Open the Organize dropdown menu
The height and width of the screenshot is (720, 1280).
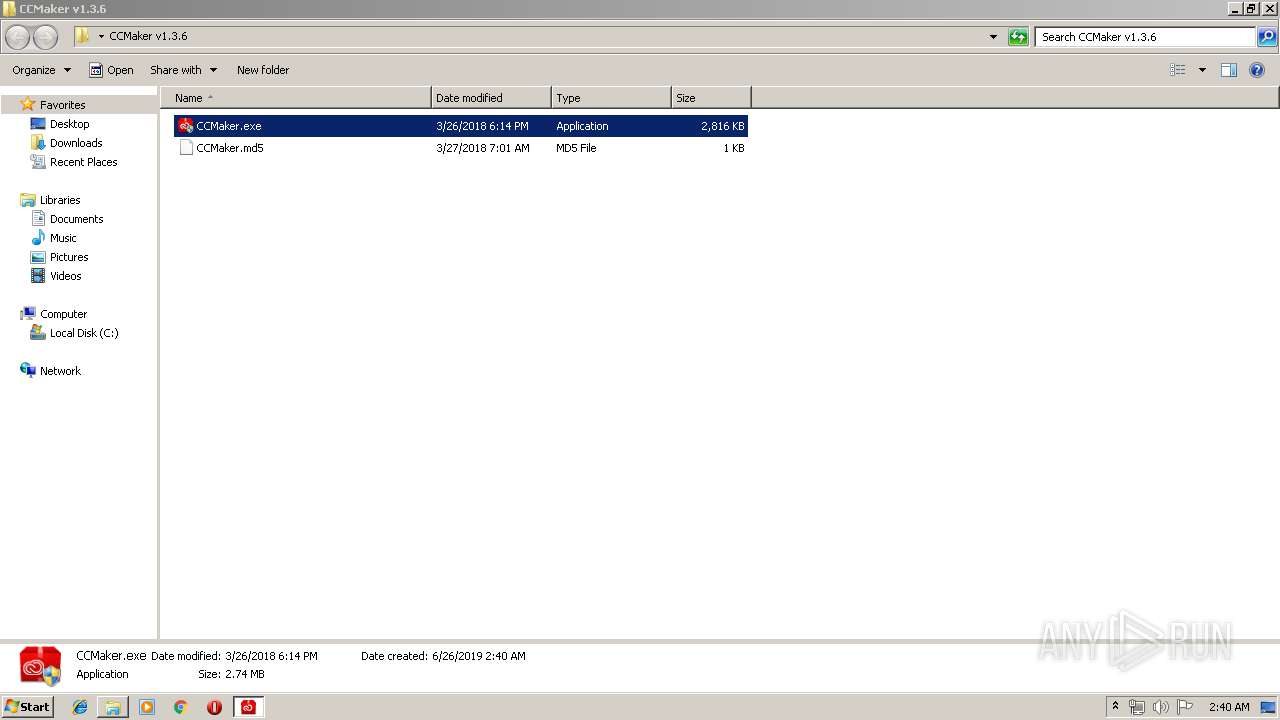click(x=41, y=70)
